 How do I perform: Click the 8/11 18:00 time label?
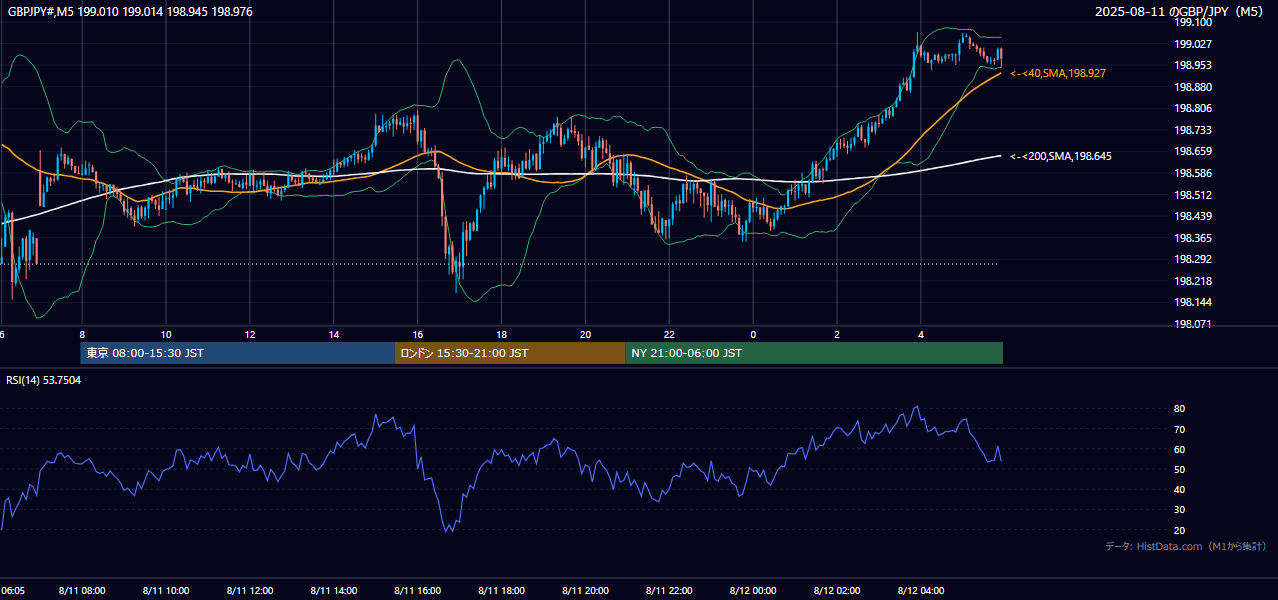click(502, 591)
